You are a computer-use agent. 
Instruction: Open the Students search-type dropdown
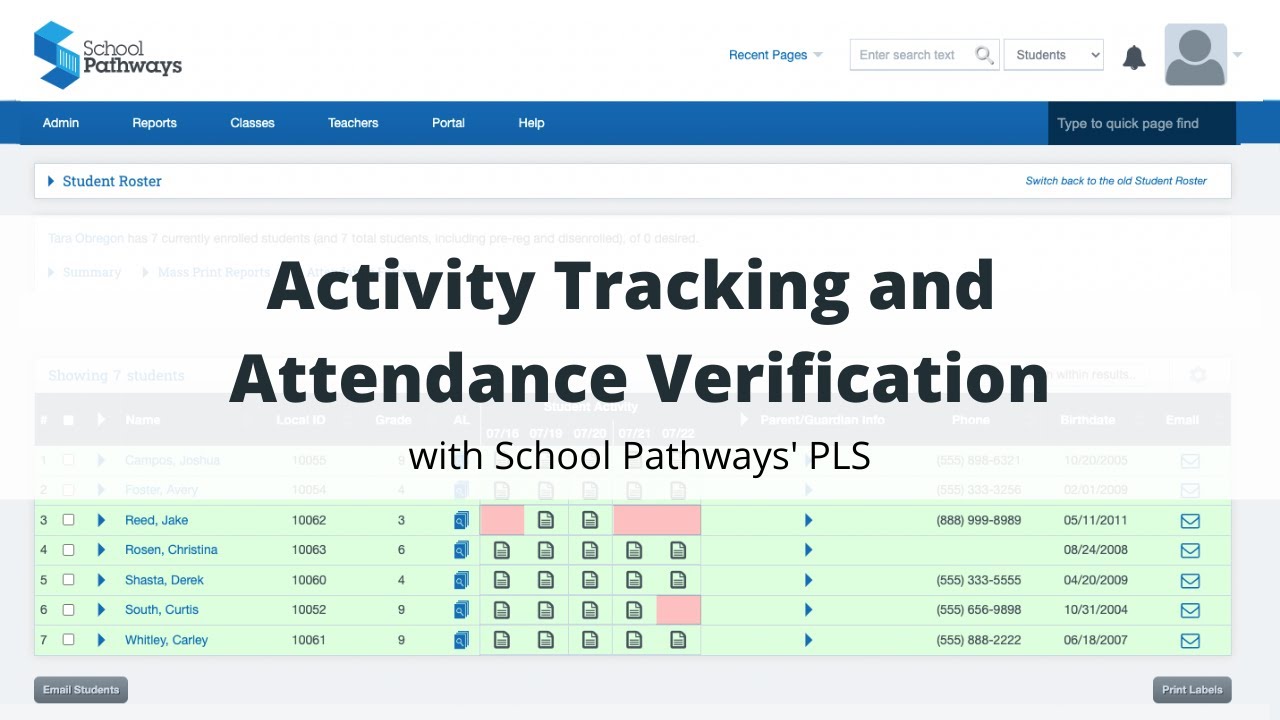[x=1053, y=55]
